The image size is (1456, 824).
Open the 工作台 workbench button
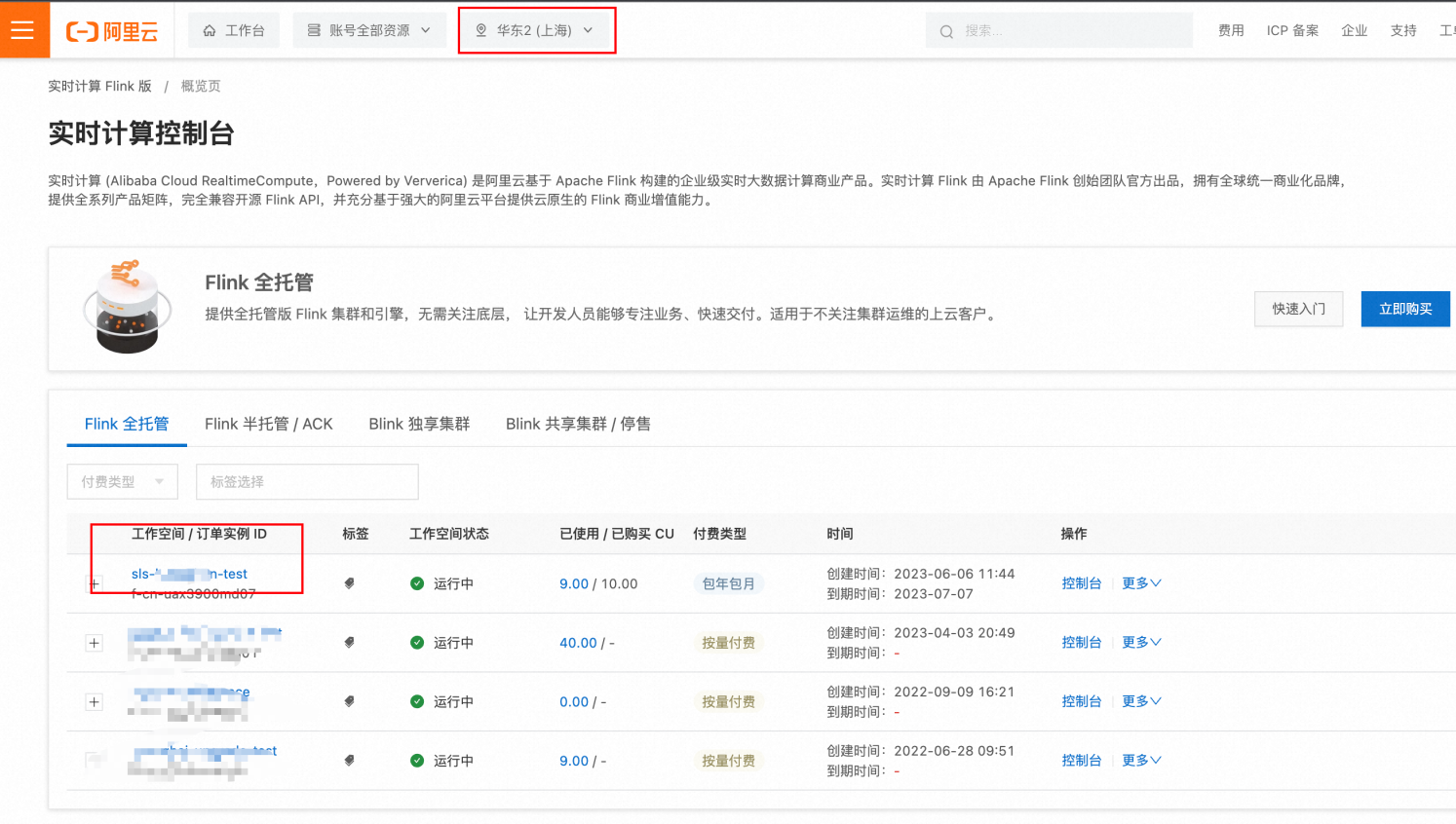234,30
